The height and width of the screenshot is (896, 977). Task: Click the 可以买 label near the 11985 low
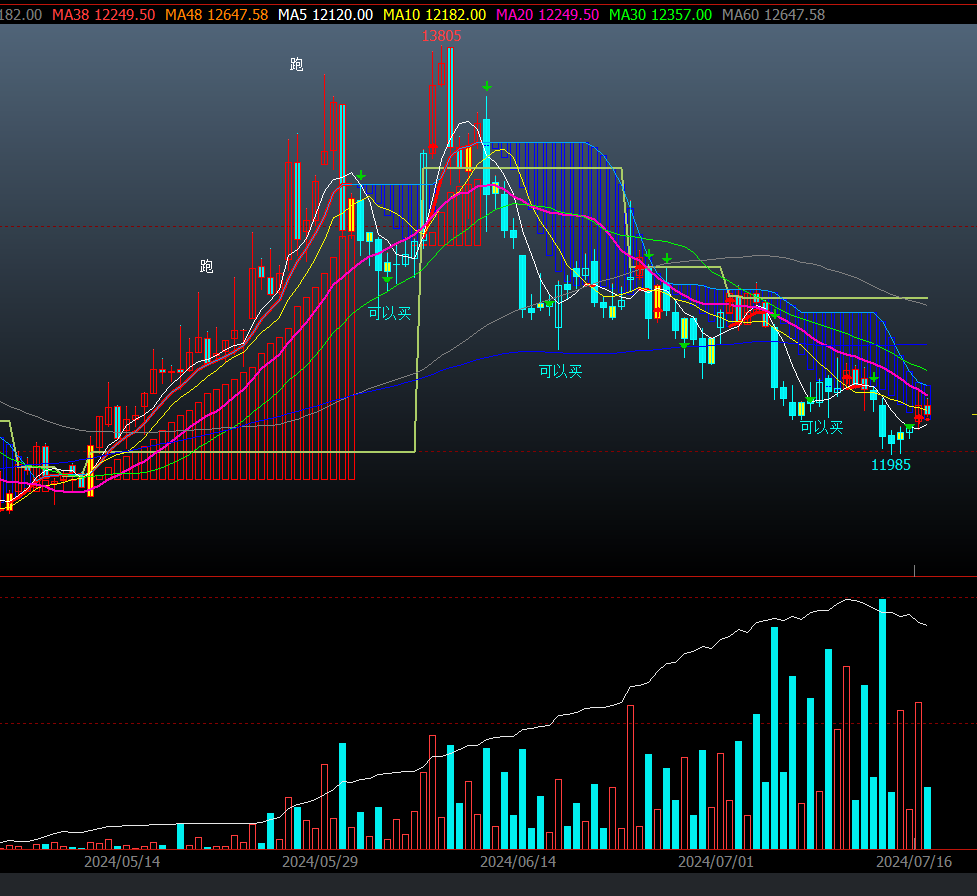(x=821, y=427)
